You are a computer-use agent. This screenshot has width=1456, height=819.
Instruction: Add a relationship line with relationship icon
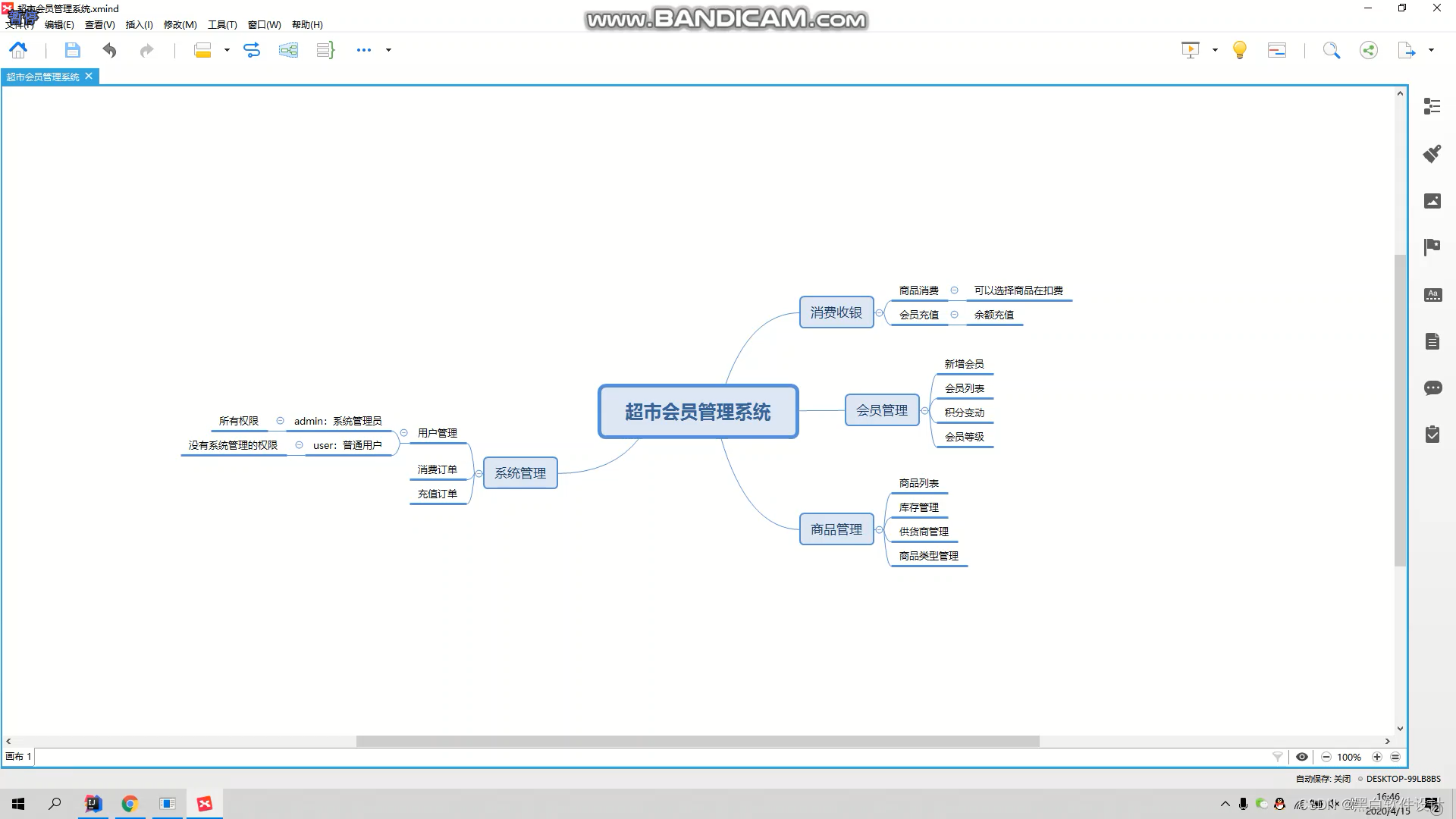coord(252,50)
